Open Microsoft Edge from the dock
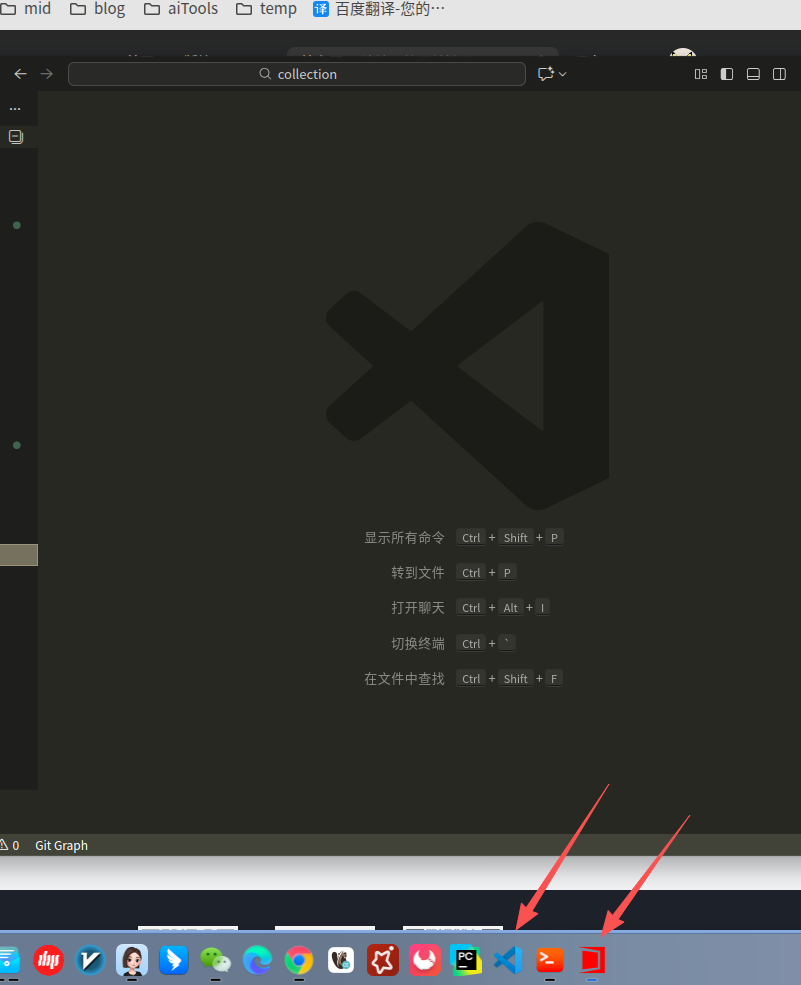801x985 pixels. (258, 960)
